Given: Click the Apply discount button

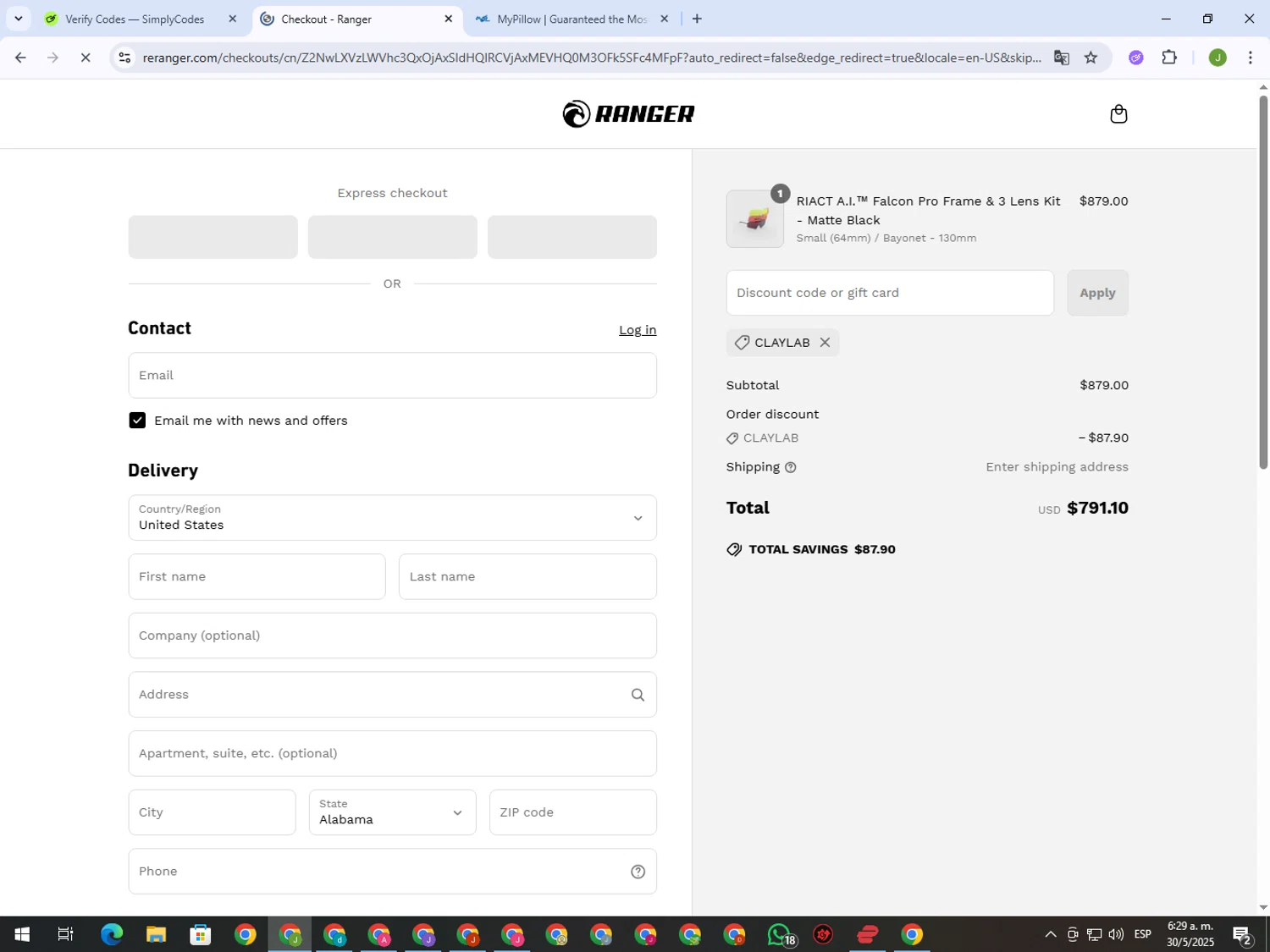Looking at the screenshot, I should (1097, 293).
